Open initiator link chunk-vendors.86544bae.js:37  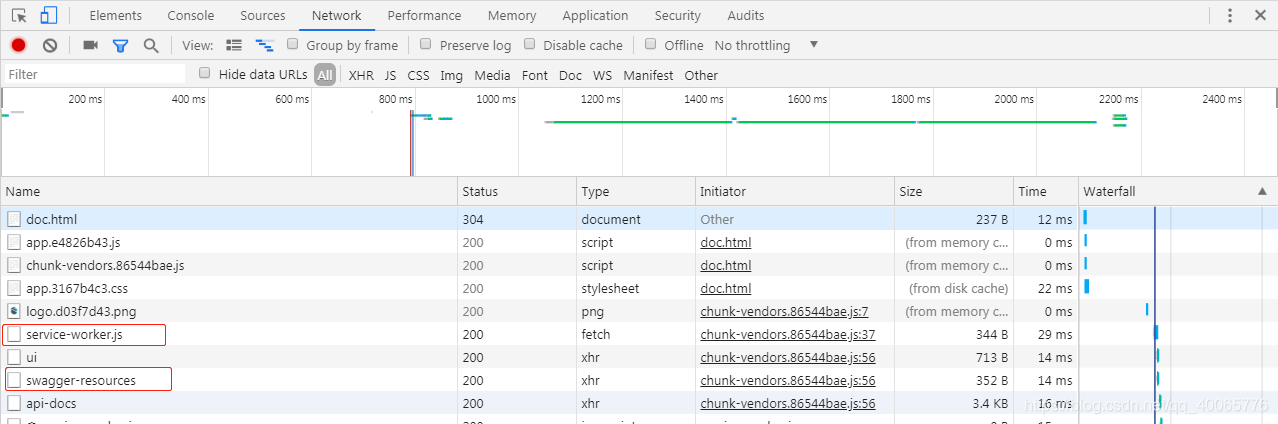(787, 334)
